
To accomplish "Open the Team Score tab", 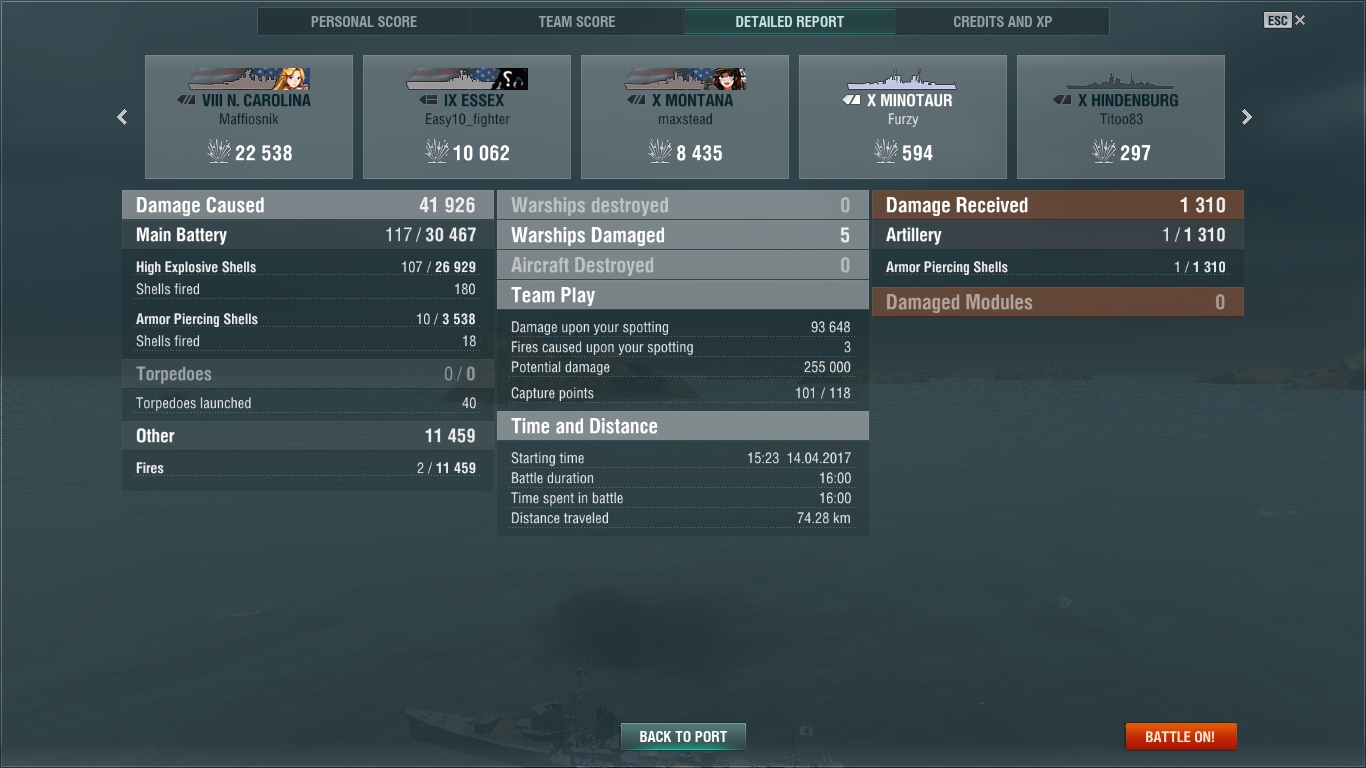I will pyautogui.click(x=577, y=21).
